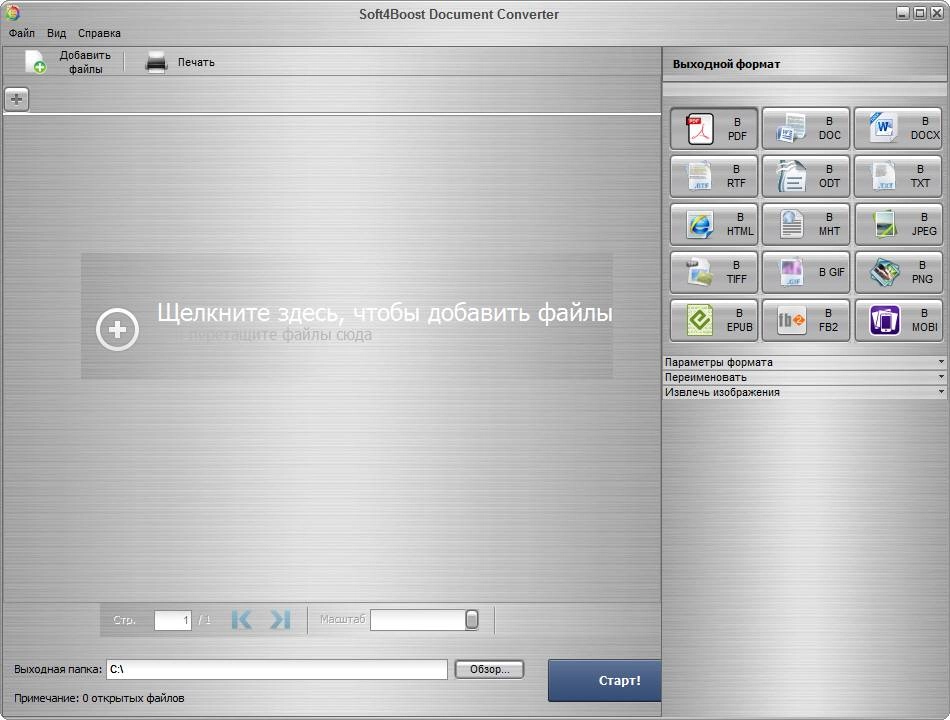
Task: Click the Печать printer icon
Action: pos(156,62)
